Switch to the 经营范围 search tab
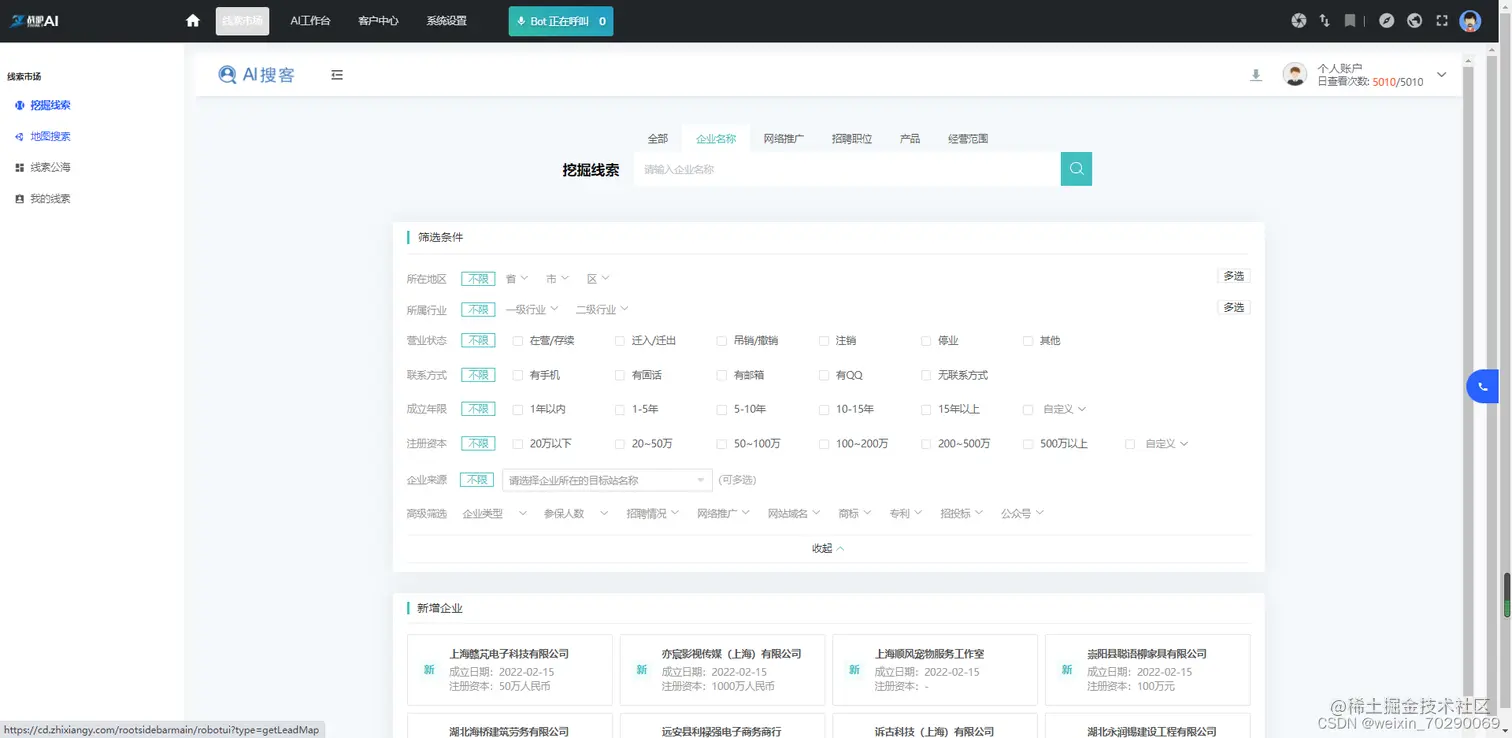The height and width of the screenshot is (738, 1512). 968,139
